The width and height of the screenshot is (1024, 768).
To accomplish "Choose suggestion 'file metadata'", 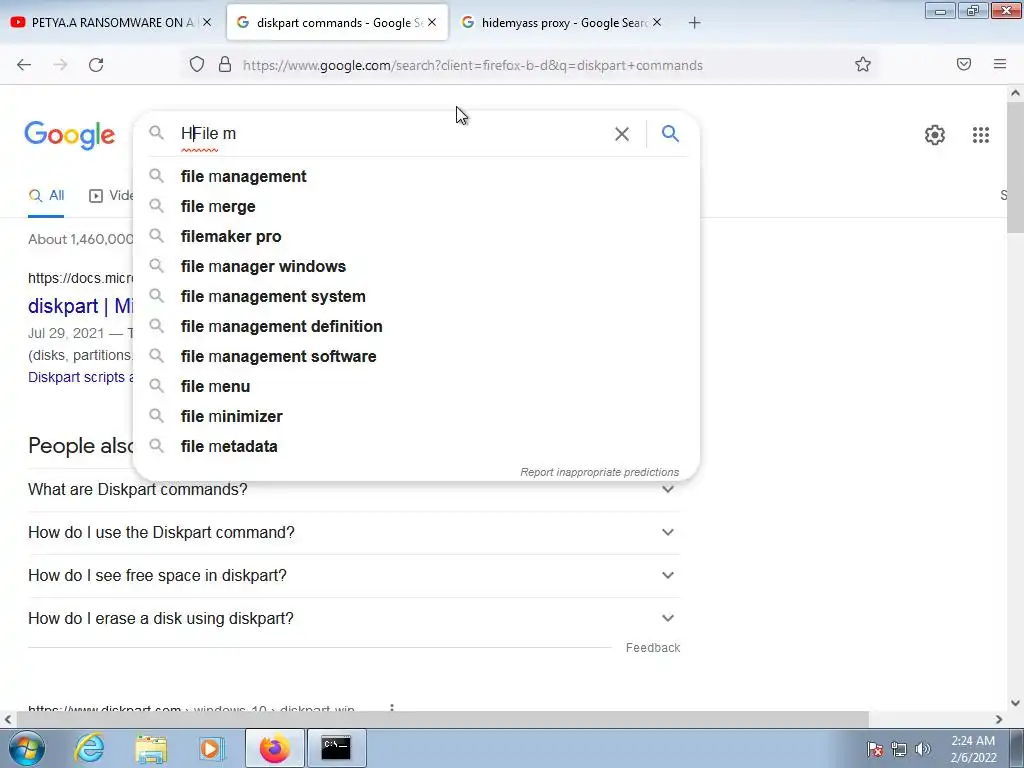I will click(416, 447).
